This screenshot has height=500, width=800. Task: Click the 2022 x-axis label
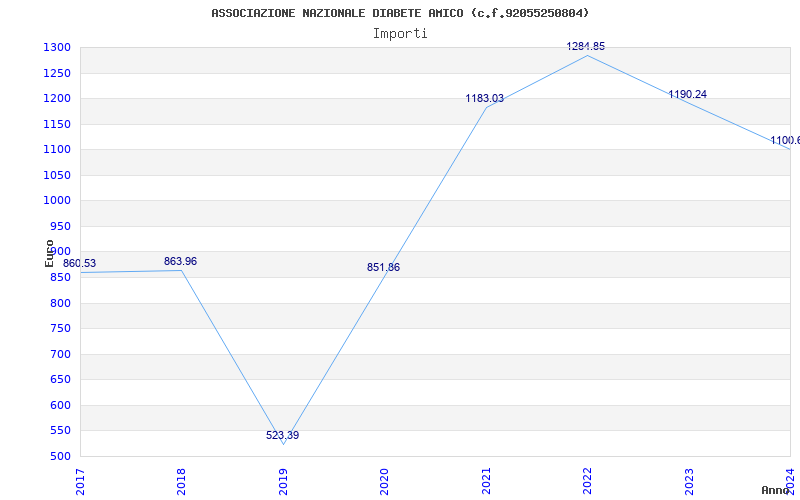coord(587,482)
